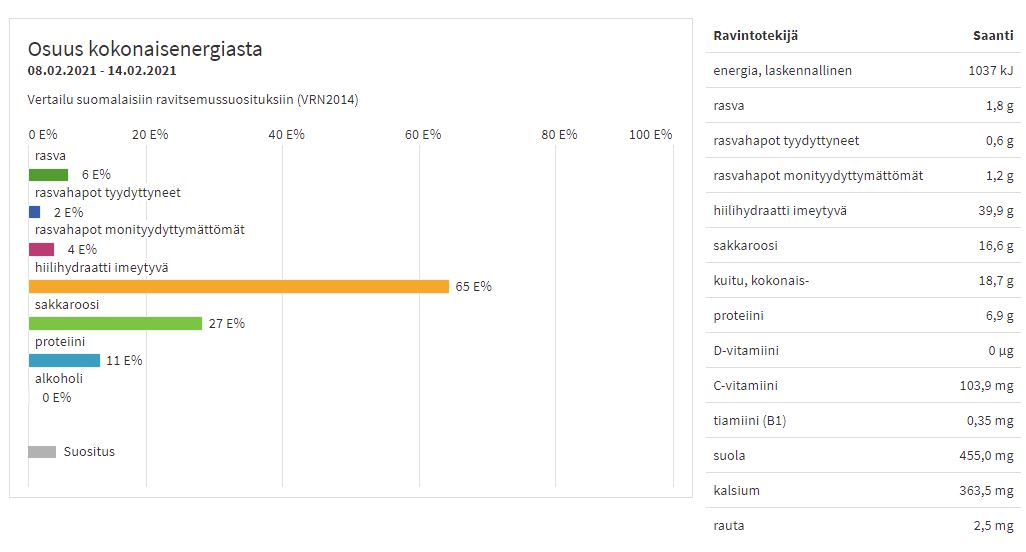Click the green rasva bar

pyautogui.click(x=48, y=175)
